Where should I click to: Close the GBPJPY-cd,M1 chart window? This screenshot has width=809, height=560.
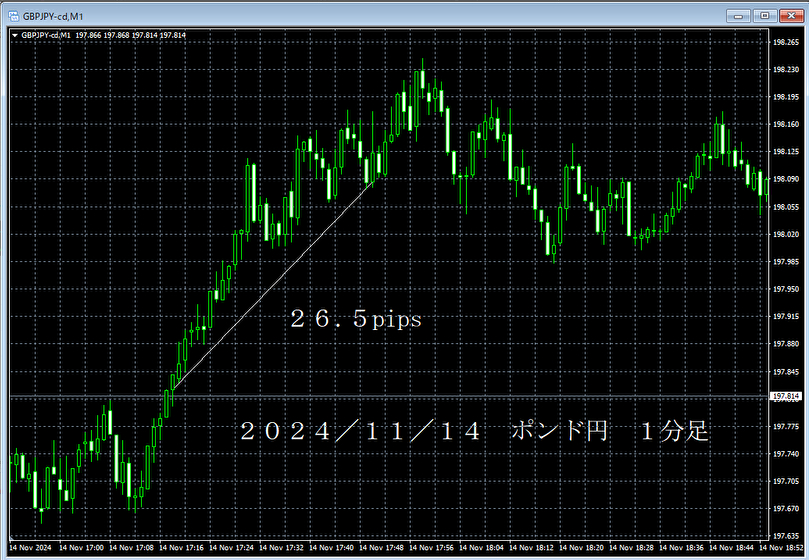pyautogui.click(x=792, y=14)
